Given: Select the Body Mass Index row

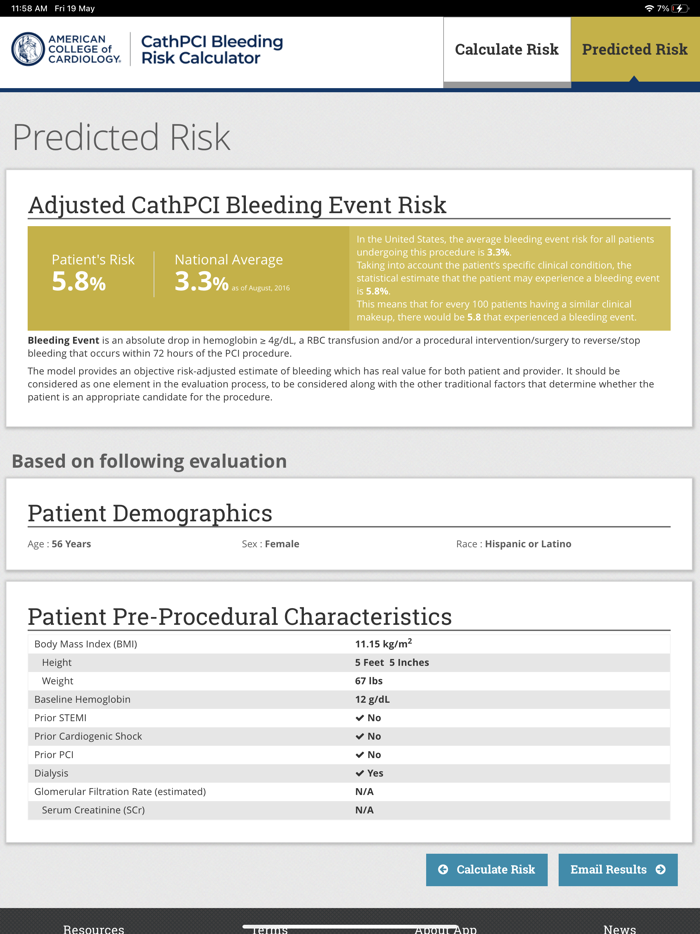Looking at the screenshot, I should (350, 643).
